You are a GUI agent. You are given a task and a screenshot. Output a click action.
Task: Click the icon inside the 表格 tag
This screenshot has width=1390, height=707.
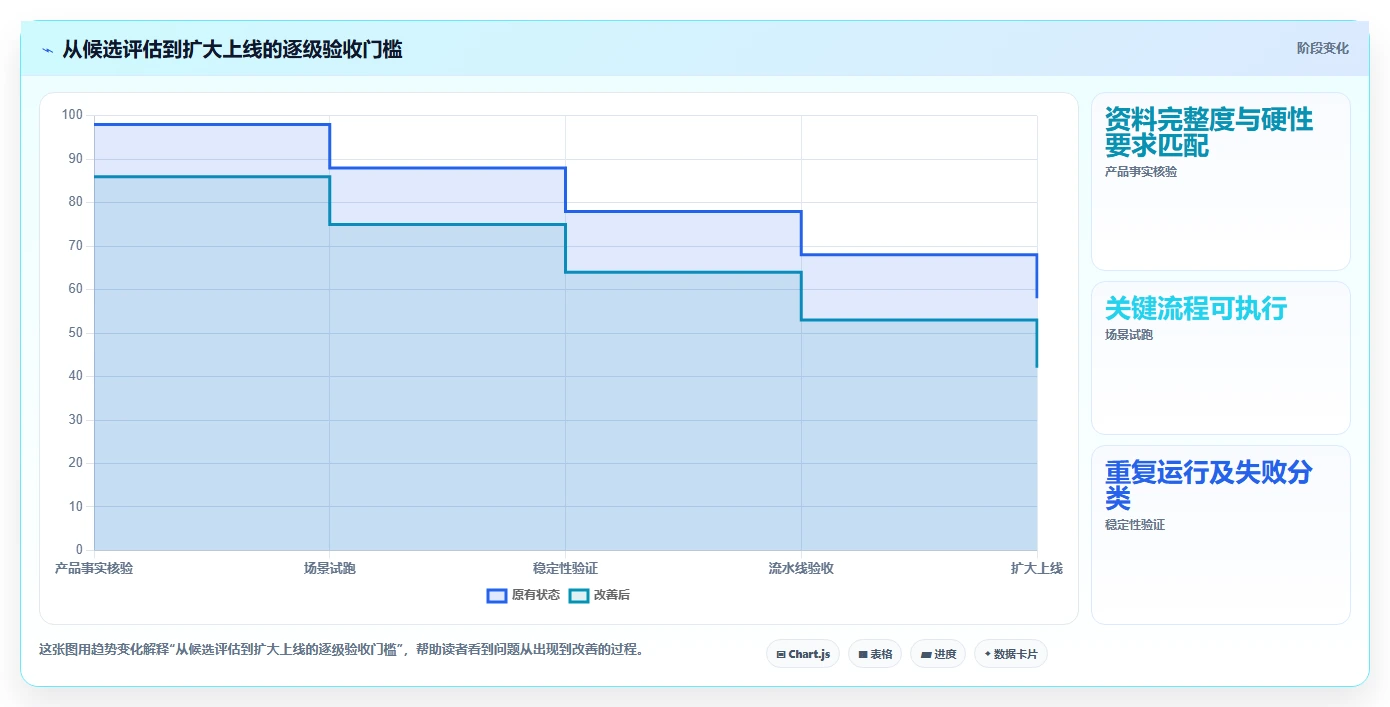click(863, 655)
